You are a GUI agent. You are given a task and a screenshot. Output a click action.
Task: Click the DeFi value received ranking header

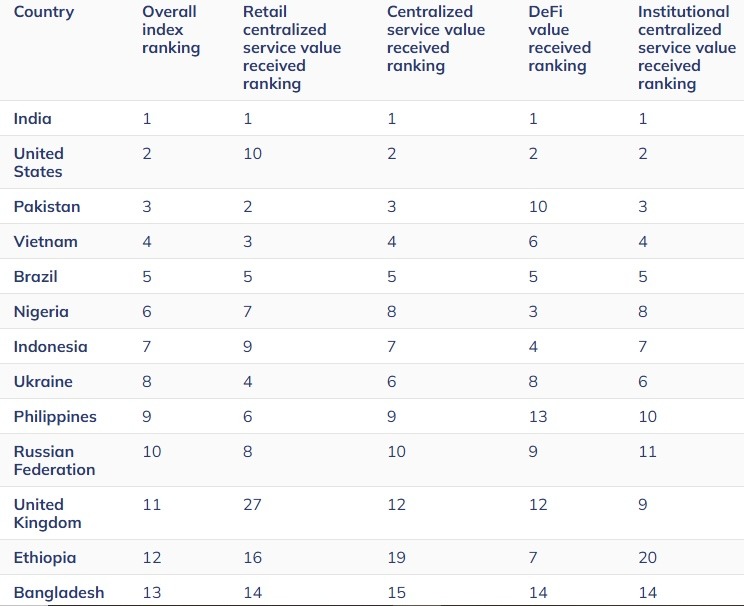pos(559,39)
